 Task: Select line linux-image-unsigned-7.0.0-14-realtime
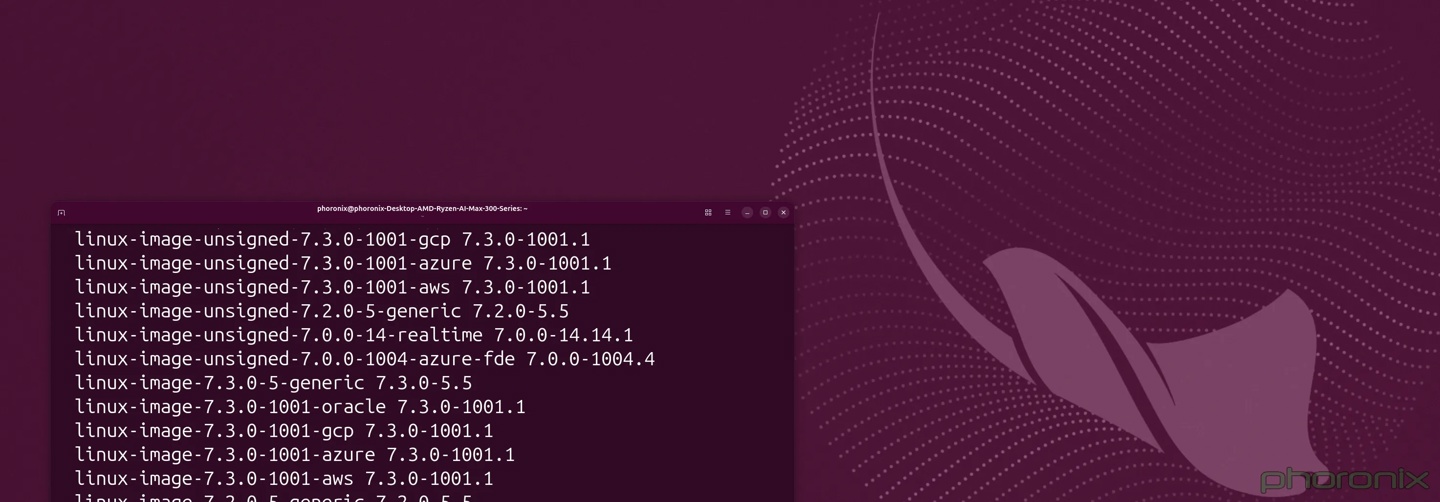pos(354,336)
